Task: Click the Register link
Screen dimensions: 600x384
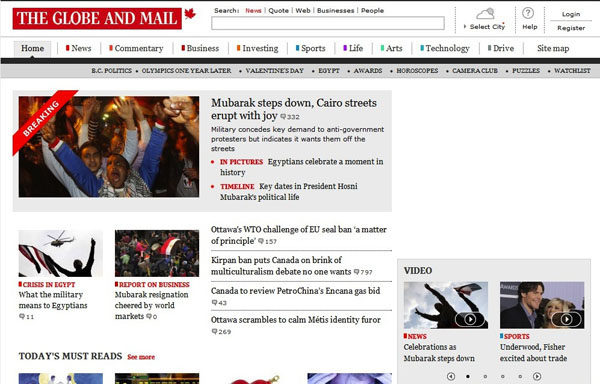Action: pos(571,28)
